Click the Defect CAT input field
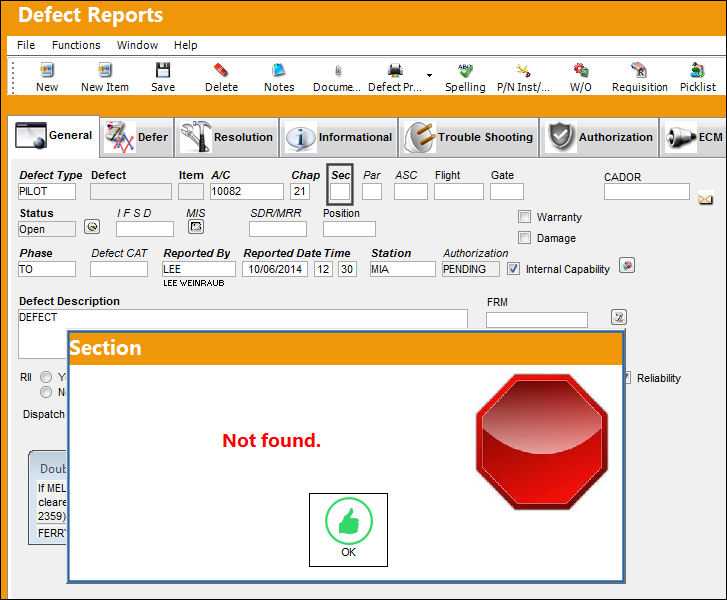Image resolution: width=727 pixels, height=600 pixels. (x=119, y=269)
